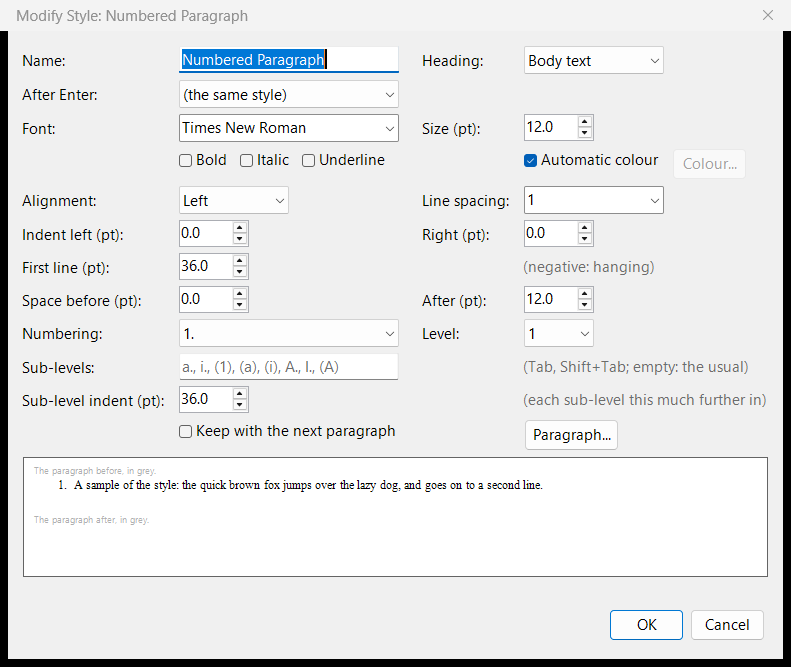791x667 pixels.
Task: Expand the Line spacing dropdown
Action: pyautogui.click(x=594, y=200)
